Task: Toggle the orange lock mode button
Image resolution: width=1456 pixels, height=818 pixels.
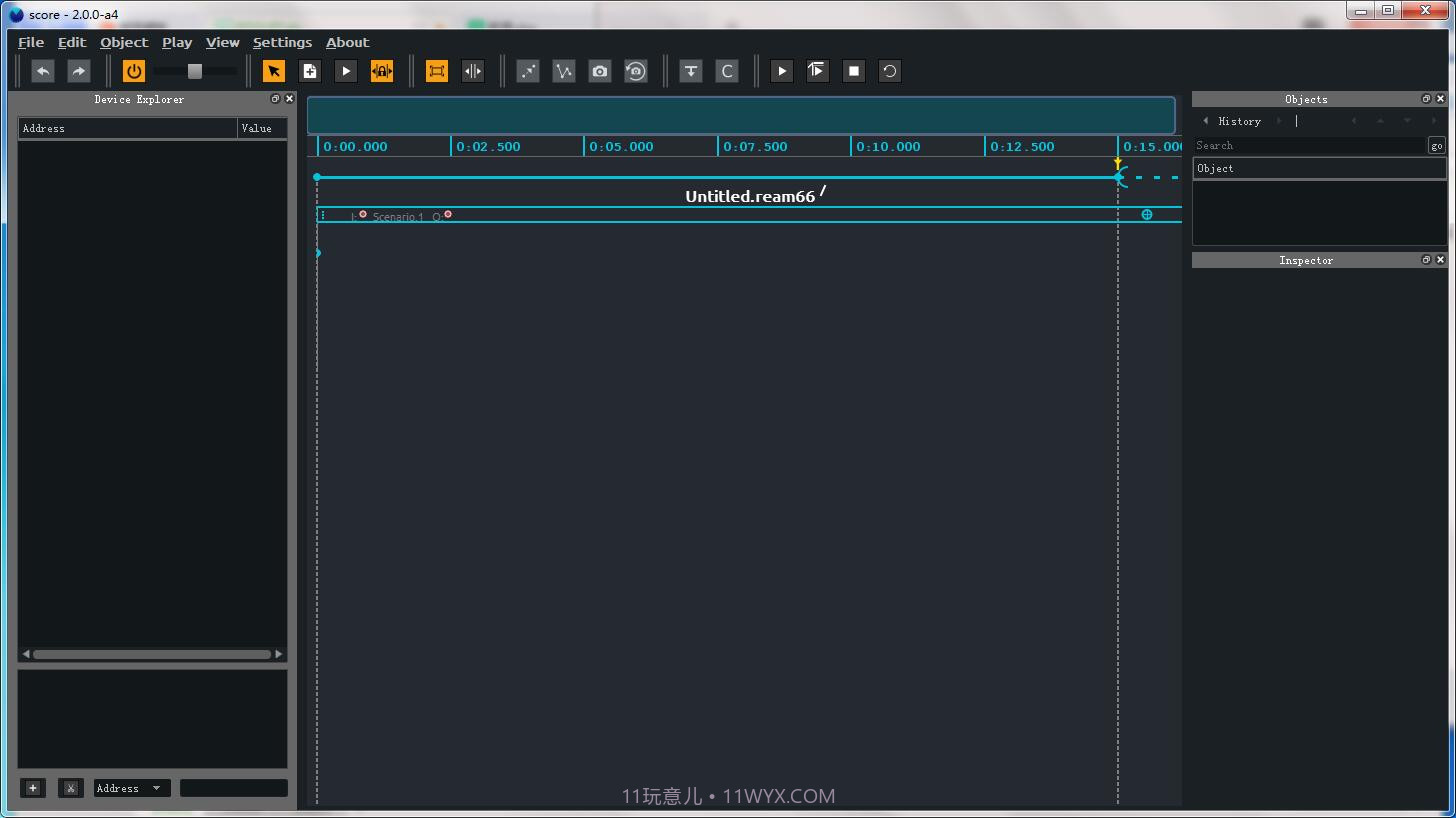Action: click(382, 71)
